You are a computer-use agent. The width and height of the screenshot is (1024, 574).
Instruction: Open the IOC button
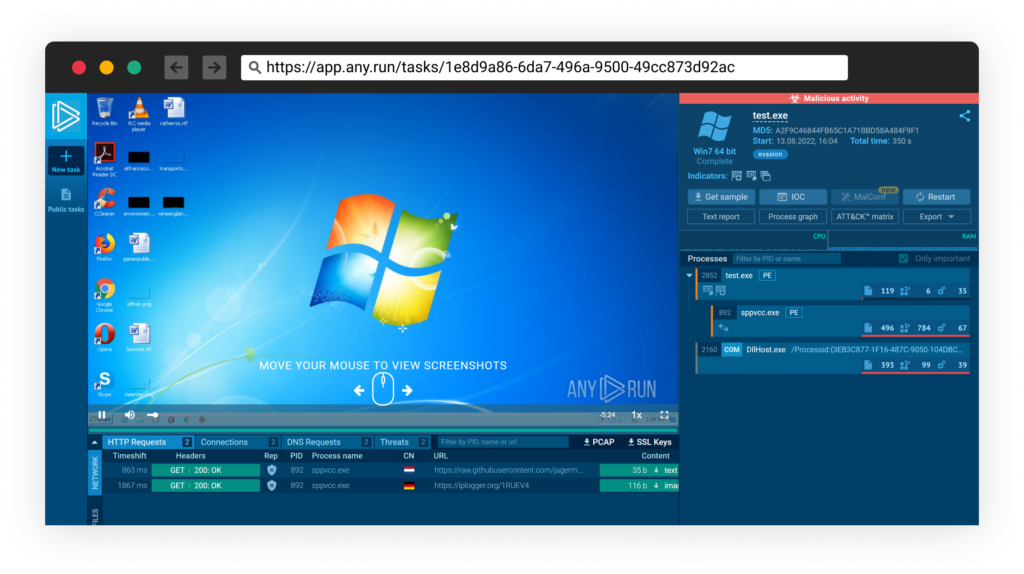(x=793, y=197)
